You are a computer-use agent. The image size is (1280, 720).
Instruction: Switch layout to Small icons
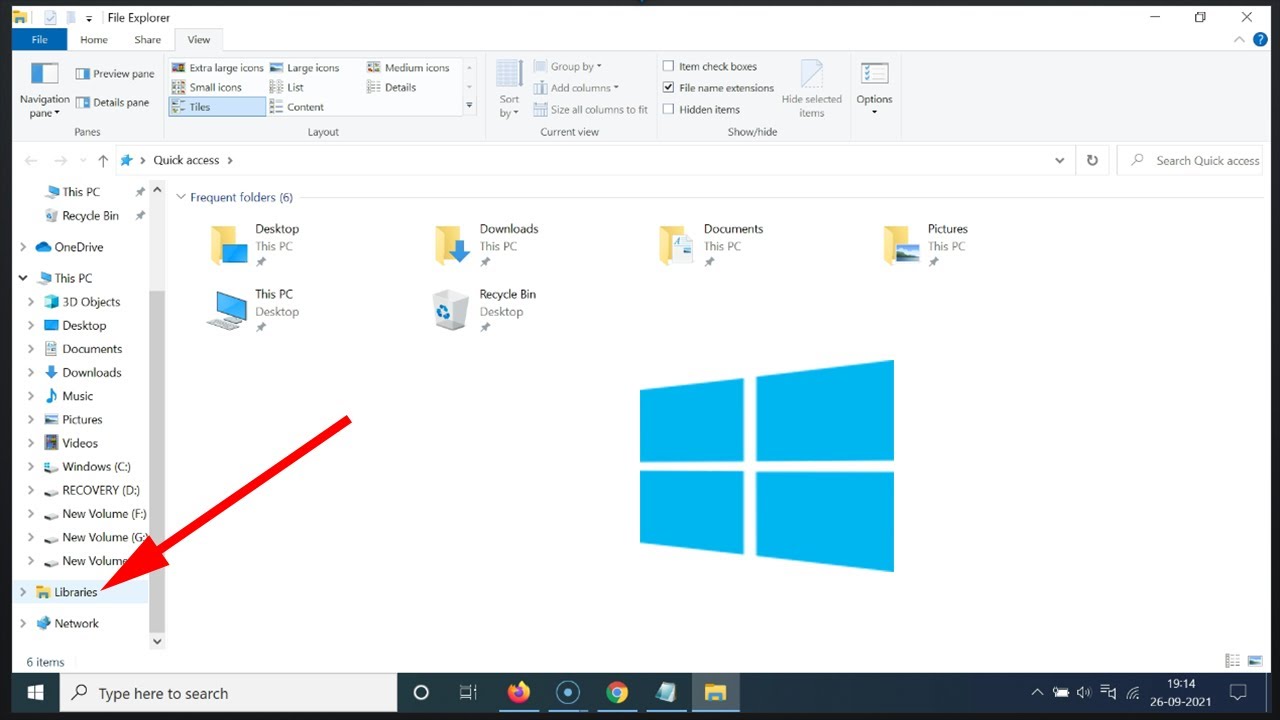[207, 87]
